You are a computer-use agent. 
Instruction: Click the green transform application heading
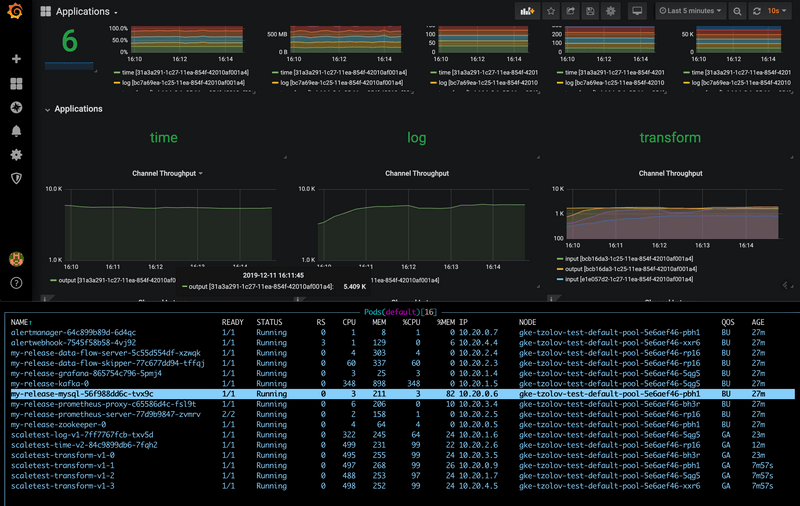(x=670, y=137)
